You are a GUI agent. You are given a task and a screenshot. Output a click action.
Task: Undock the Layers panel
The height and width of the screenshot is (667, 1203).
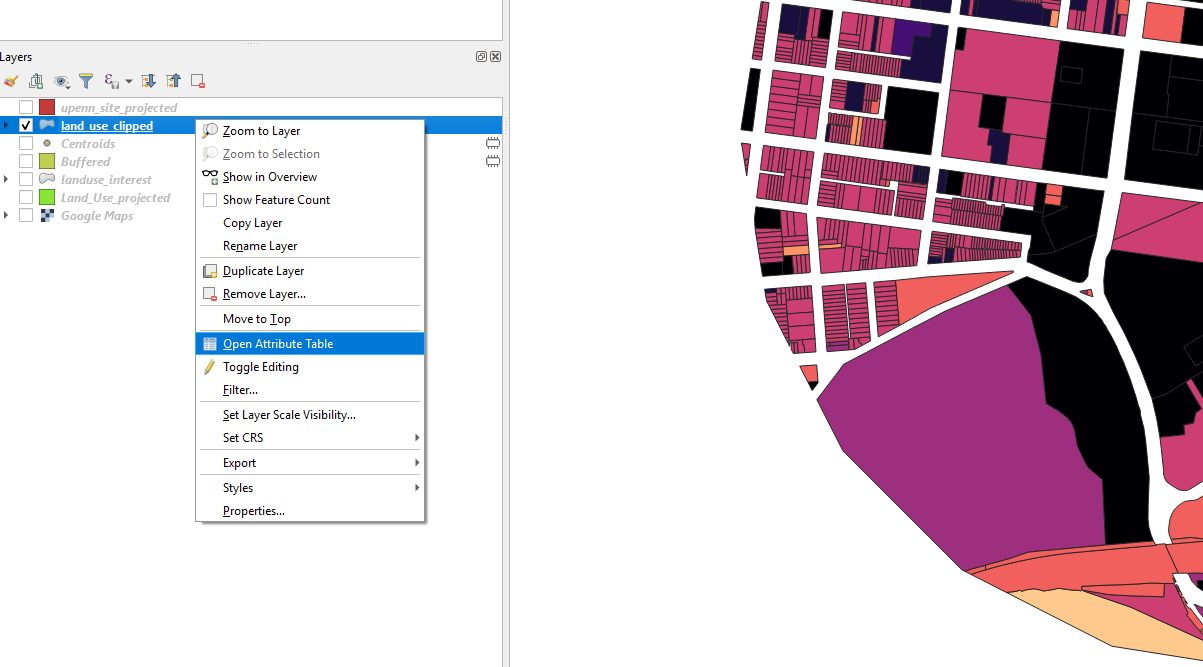[x=481, y=57]
